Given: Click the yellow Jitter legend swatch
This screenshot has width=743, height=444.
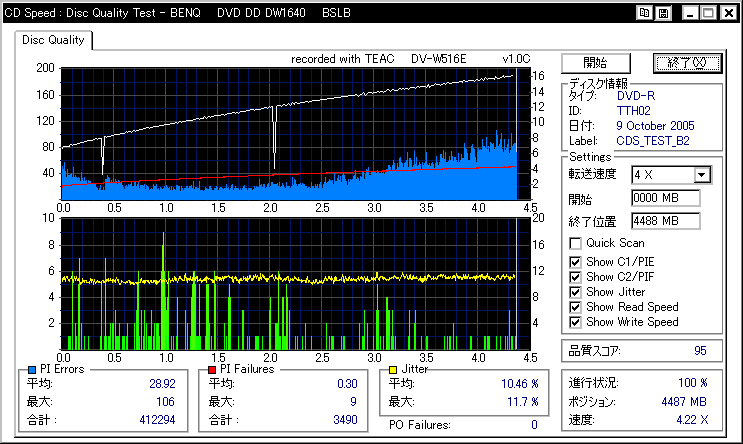Looking at the screenshot, I should coord(393,370).
